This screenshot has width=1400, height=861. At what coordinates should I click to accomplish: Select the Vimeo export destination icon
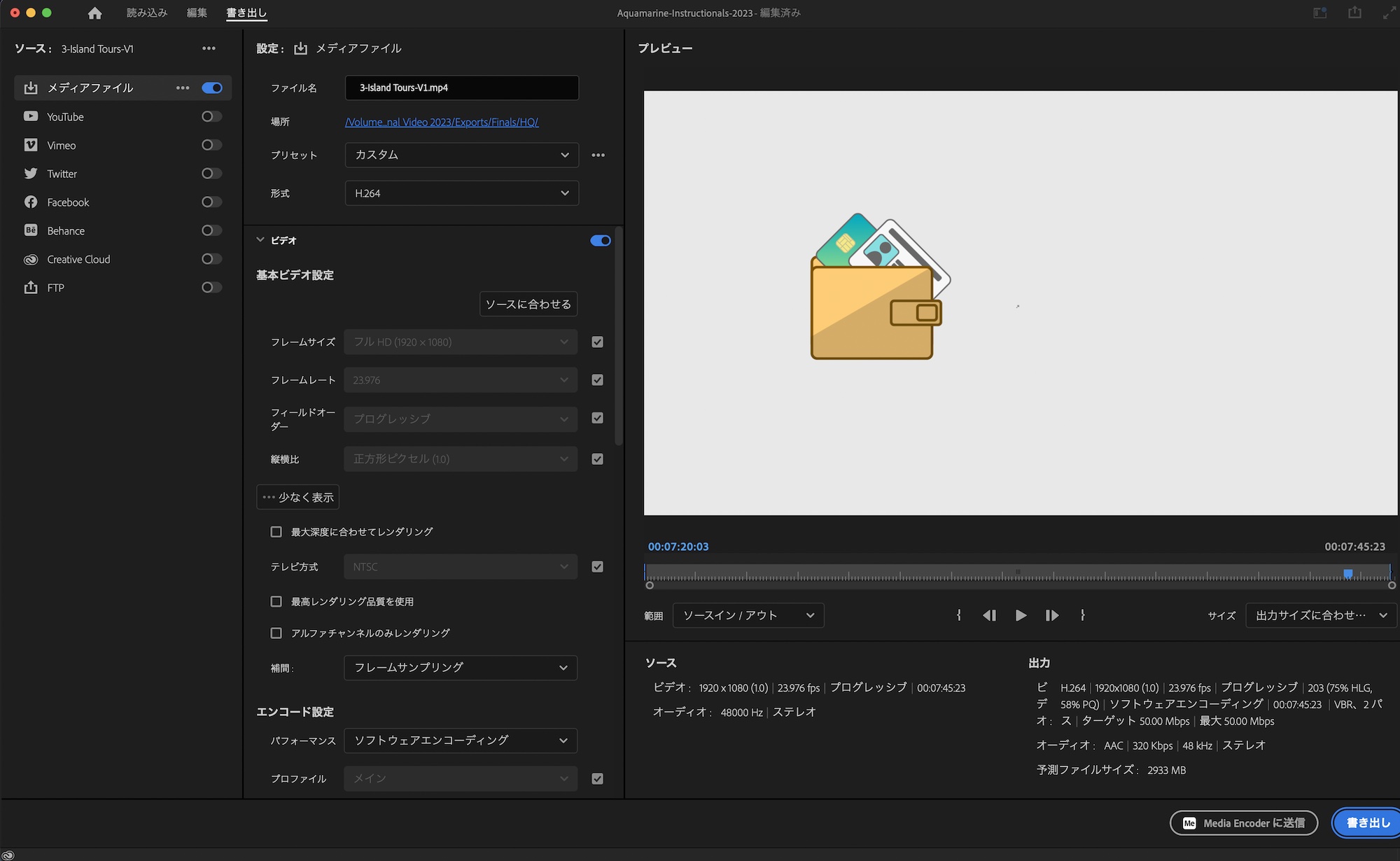pos(31,145)
